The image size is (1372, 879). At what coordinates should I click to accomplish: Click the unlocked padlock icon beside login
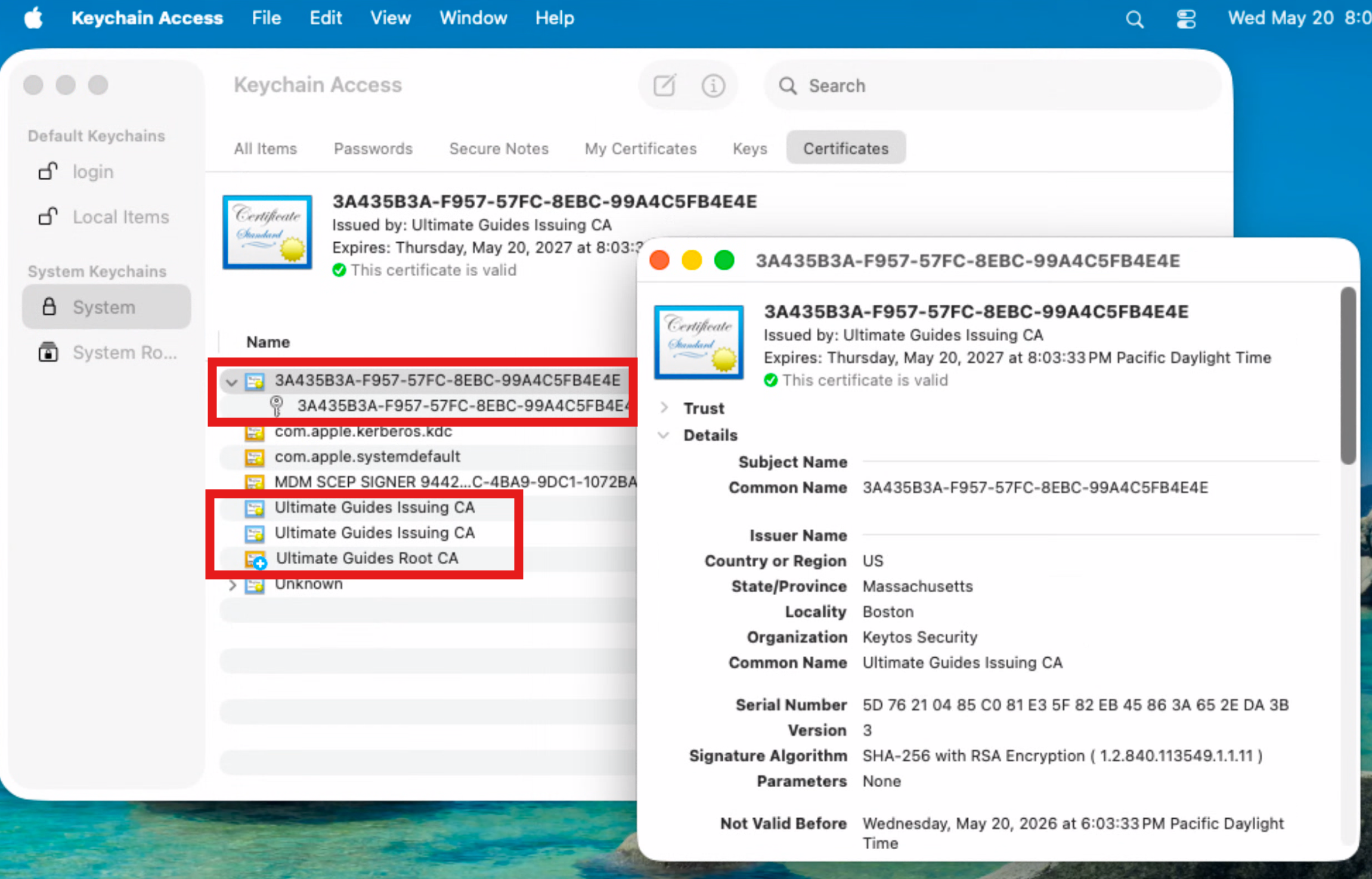pos(48,171)
